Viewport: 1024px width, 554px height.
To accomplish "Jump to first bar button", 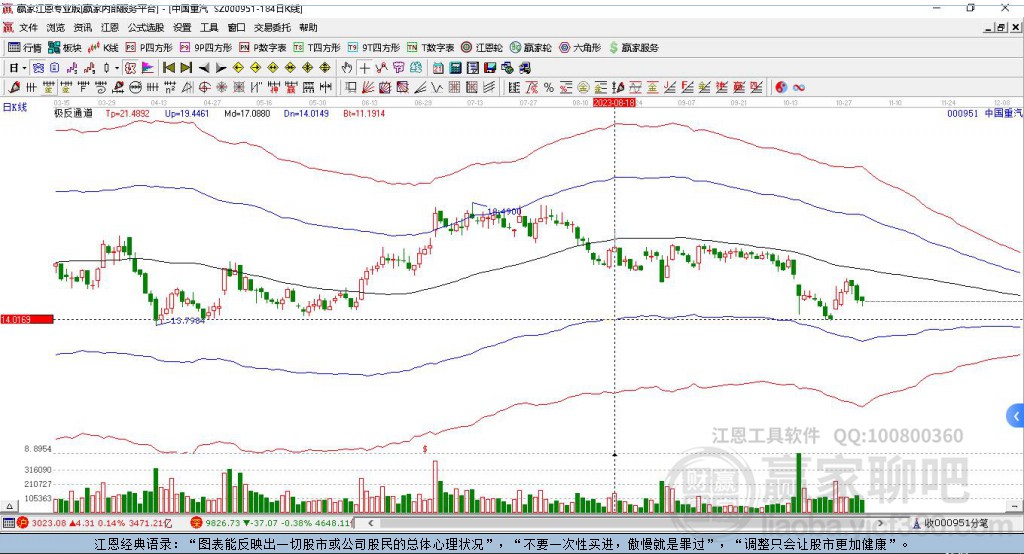I will click(x=168, y=68).
